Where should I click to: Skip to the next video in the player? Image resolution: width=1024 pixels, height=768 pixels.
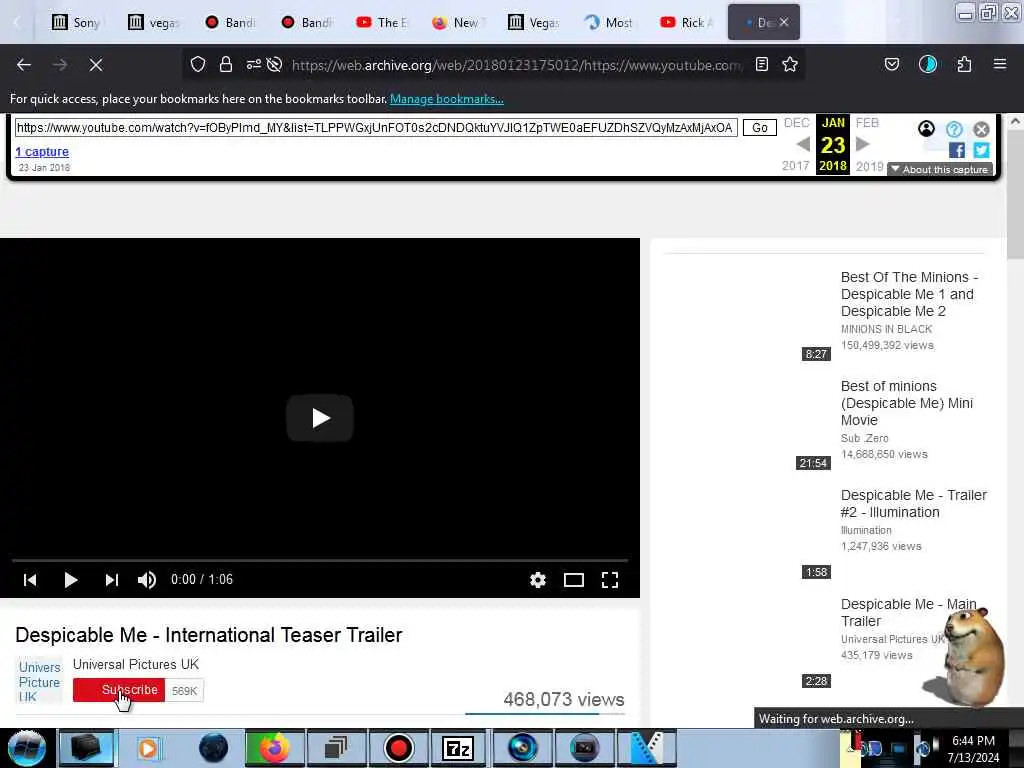coord(112,580)
